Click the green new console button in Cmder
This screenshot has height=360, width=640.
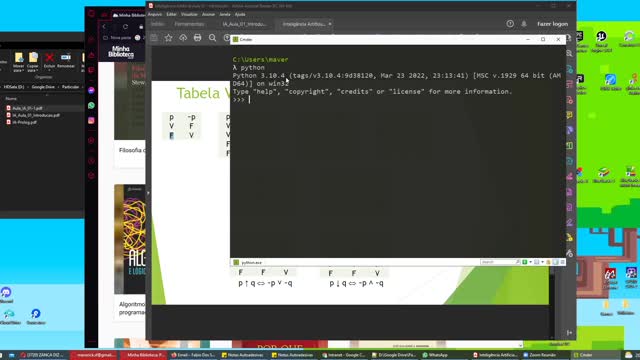click(524, 262)
